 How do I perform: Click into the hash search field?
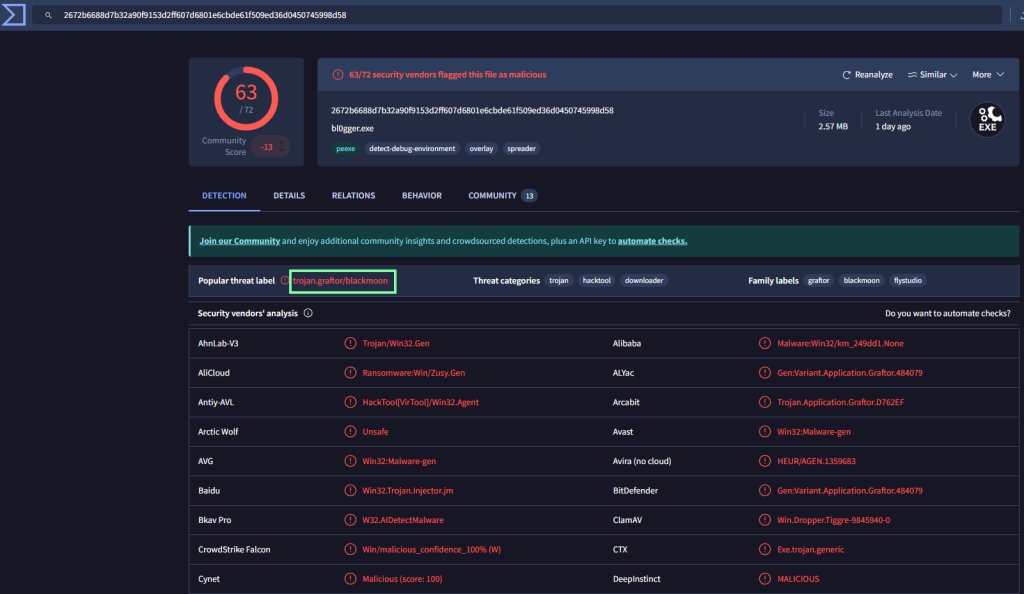(x=500, y=16)
